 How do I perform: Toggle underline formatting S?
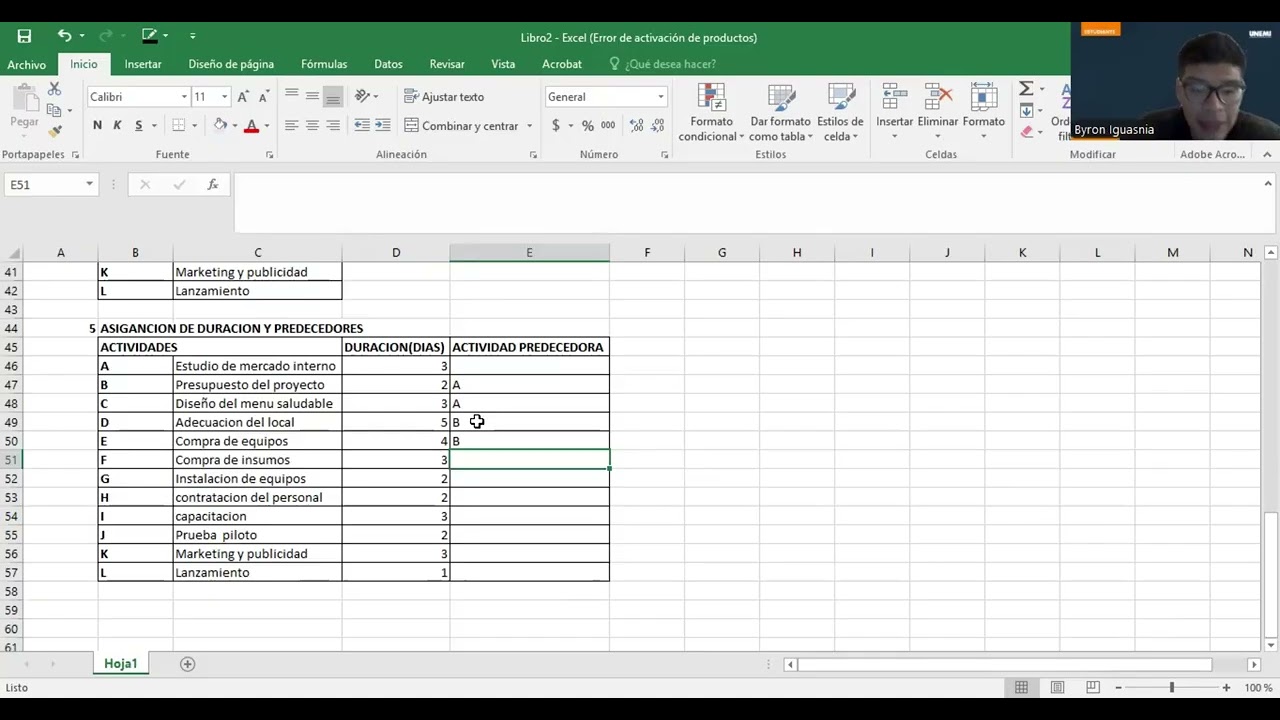point(138,125)
